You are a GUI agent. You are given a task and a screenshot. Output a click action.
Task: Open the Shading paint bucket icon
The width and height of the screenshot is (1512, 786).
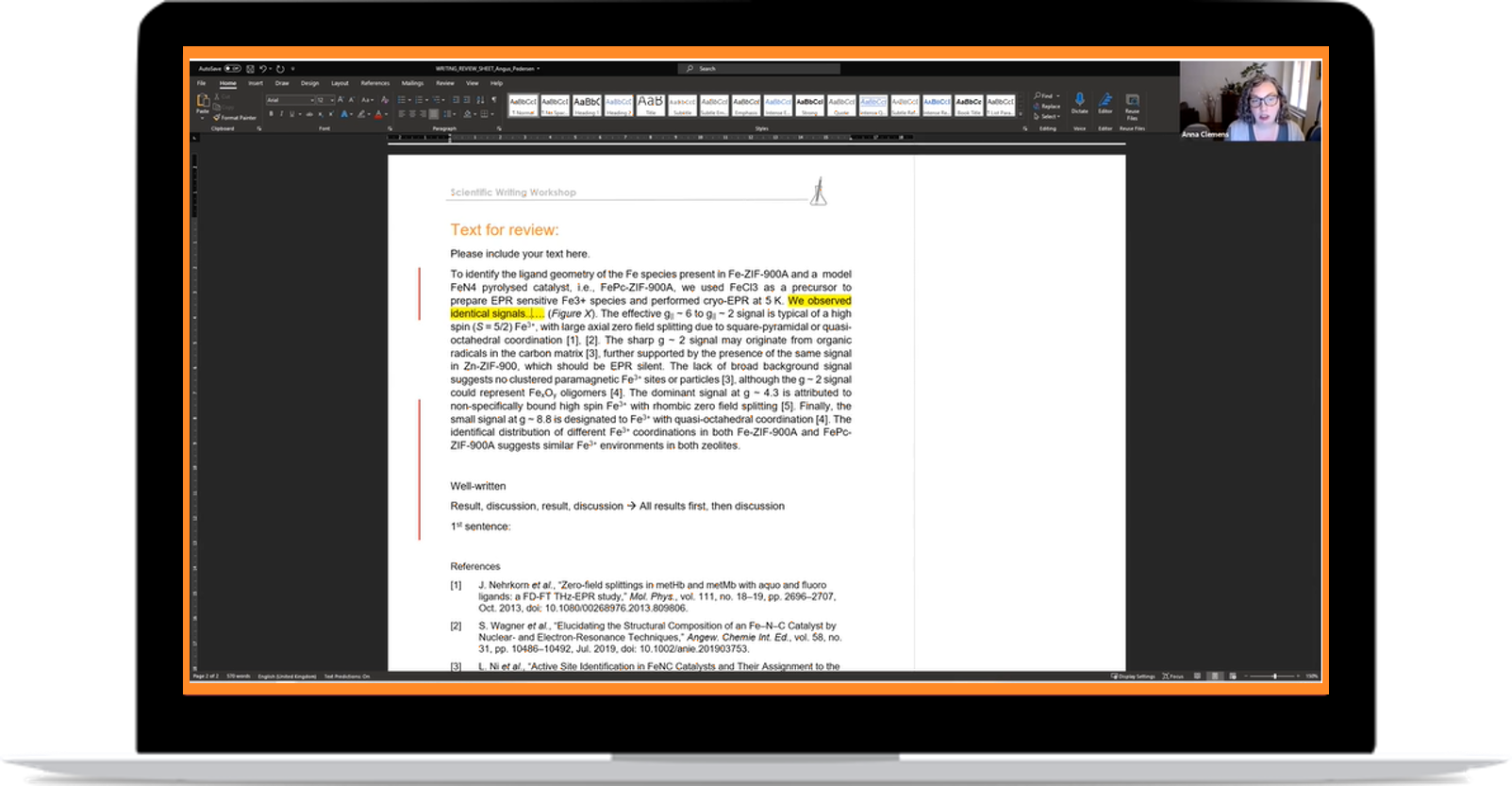469,114
